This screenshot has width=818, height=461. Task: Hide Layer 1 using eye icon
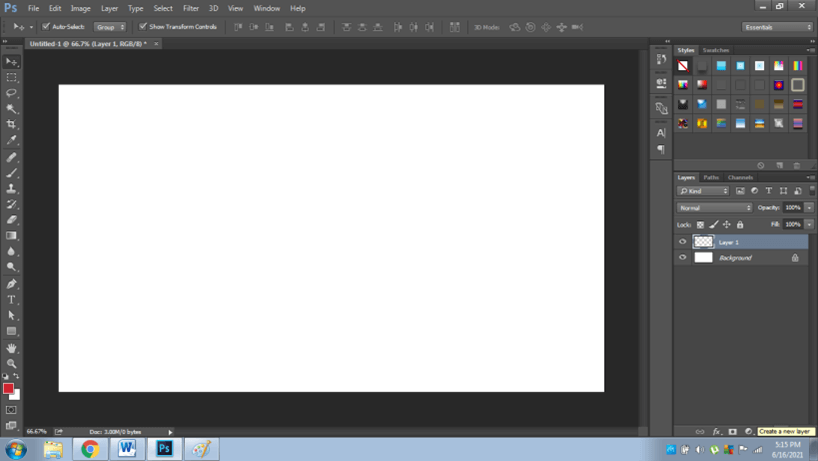pos(683,242)
